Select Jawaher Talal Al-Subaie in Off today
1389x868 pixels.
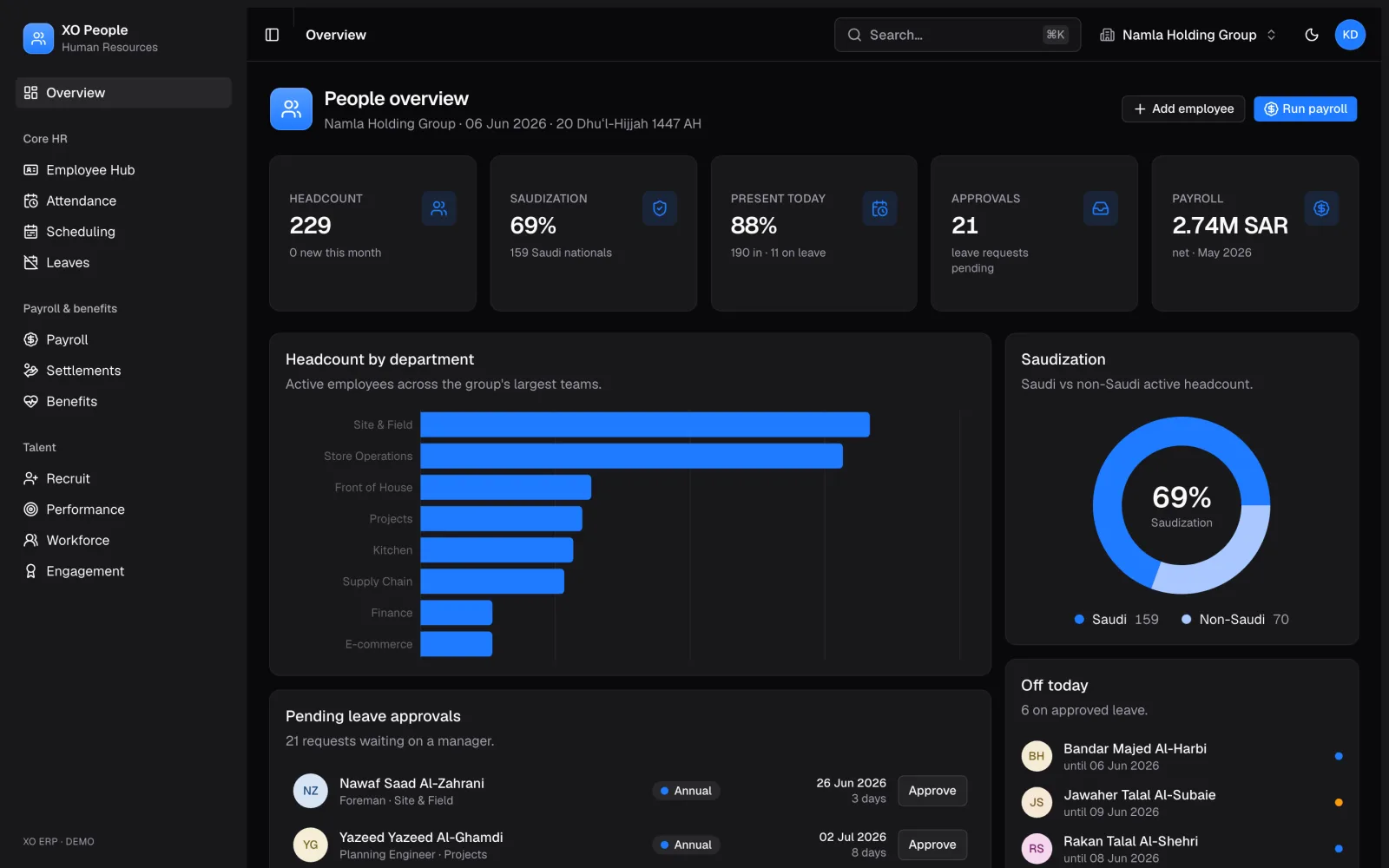[x=1182, y=803]
